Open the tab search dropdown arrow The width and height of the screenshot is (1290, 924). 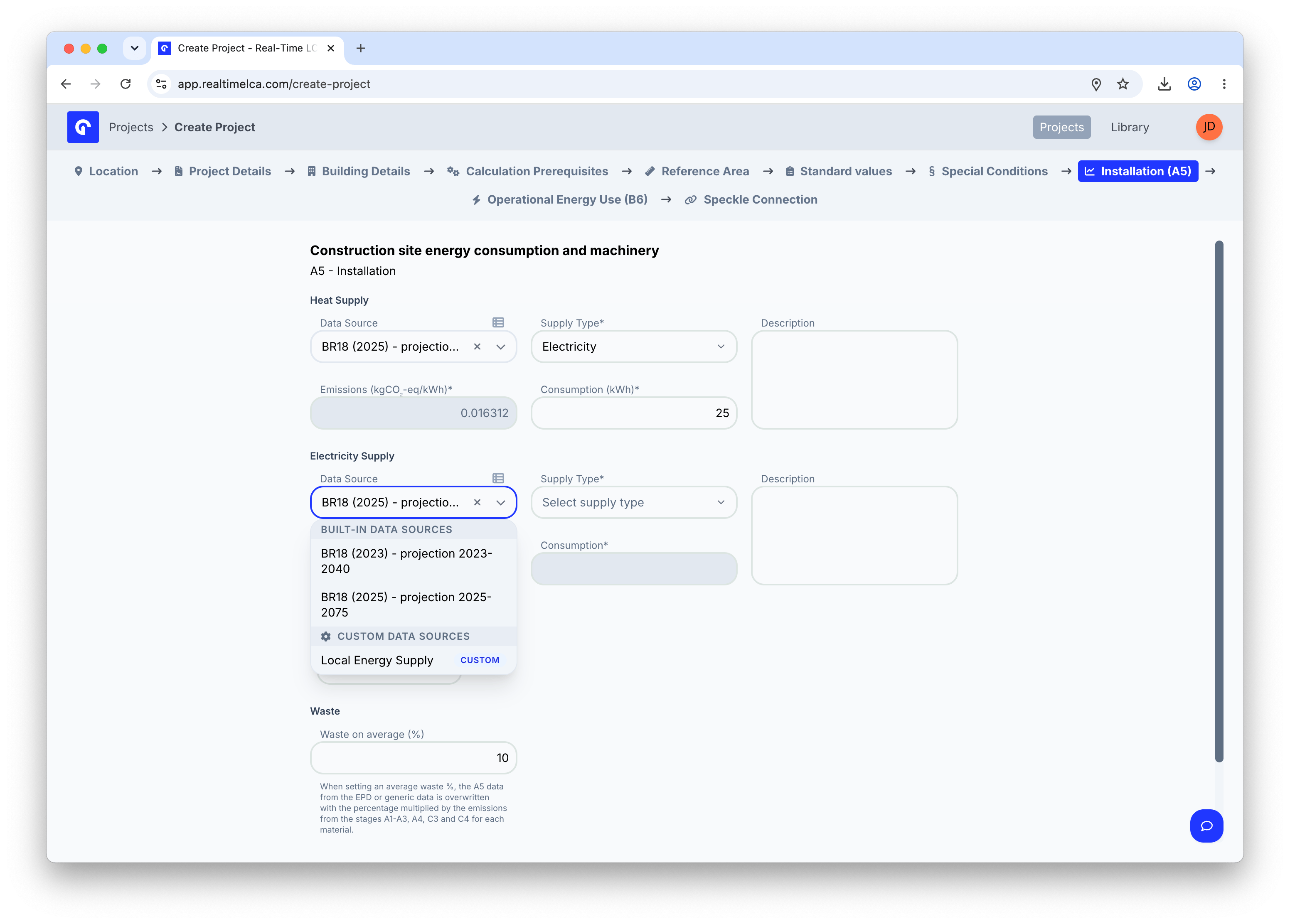click(134, 48)
